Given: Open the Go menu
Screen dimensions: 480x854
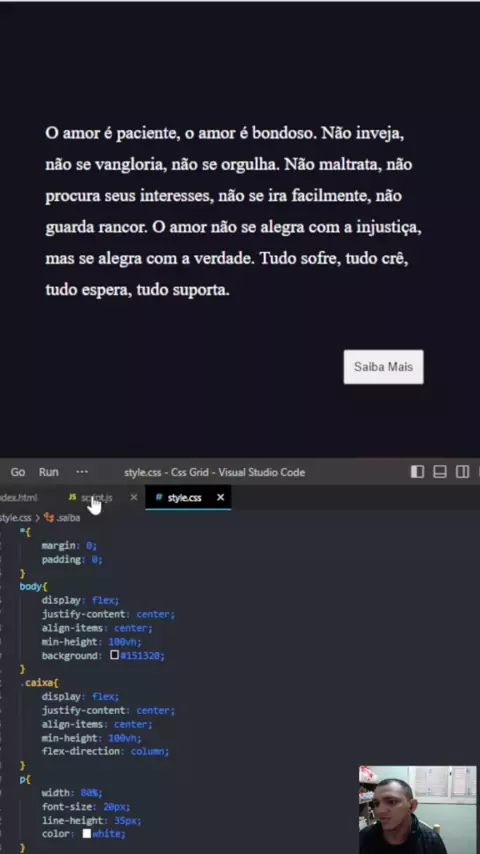Looking at the screenshot, I should tap(18, 472).
